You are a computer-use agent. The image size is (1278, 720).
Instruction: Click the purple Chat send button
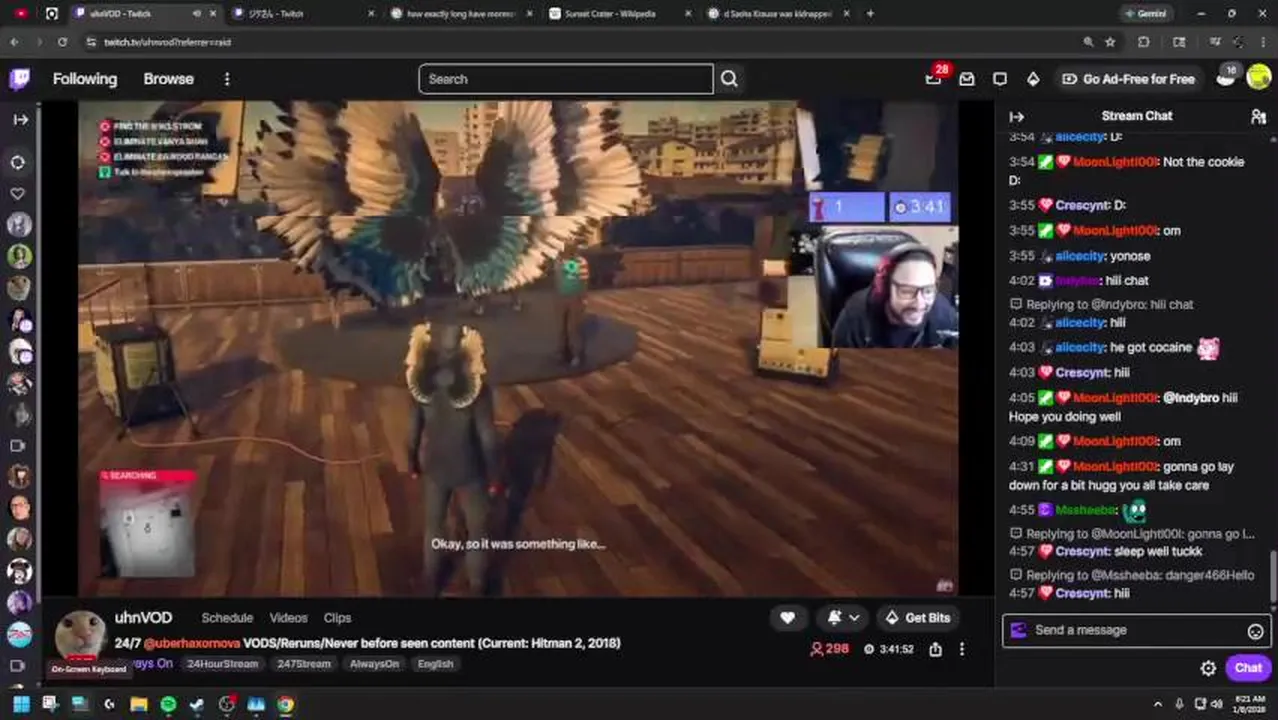coord(1248,668)
